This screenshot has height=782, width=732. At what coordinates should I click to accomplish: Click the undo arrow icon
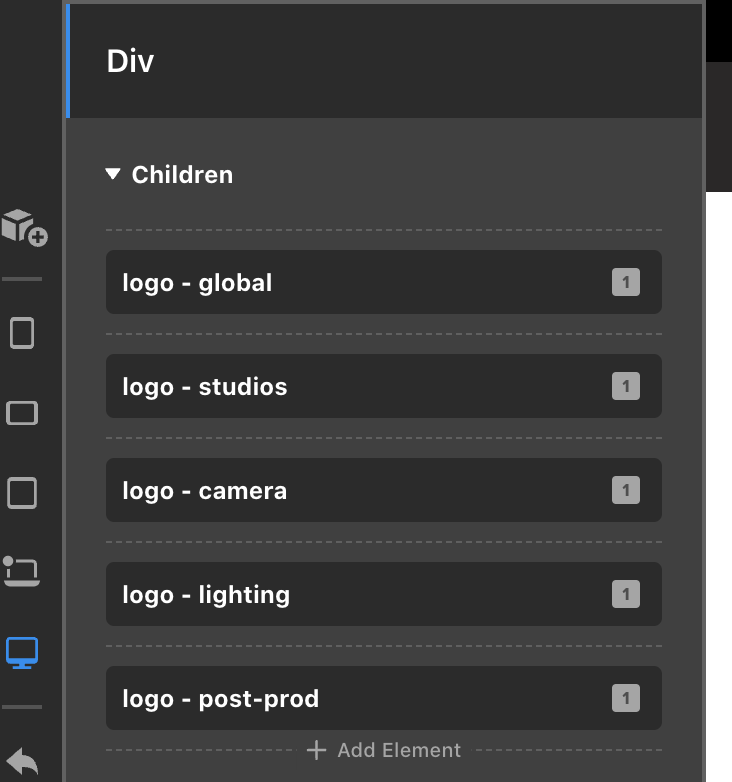(x=22, y=761)
